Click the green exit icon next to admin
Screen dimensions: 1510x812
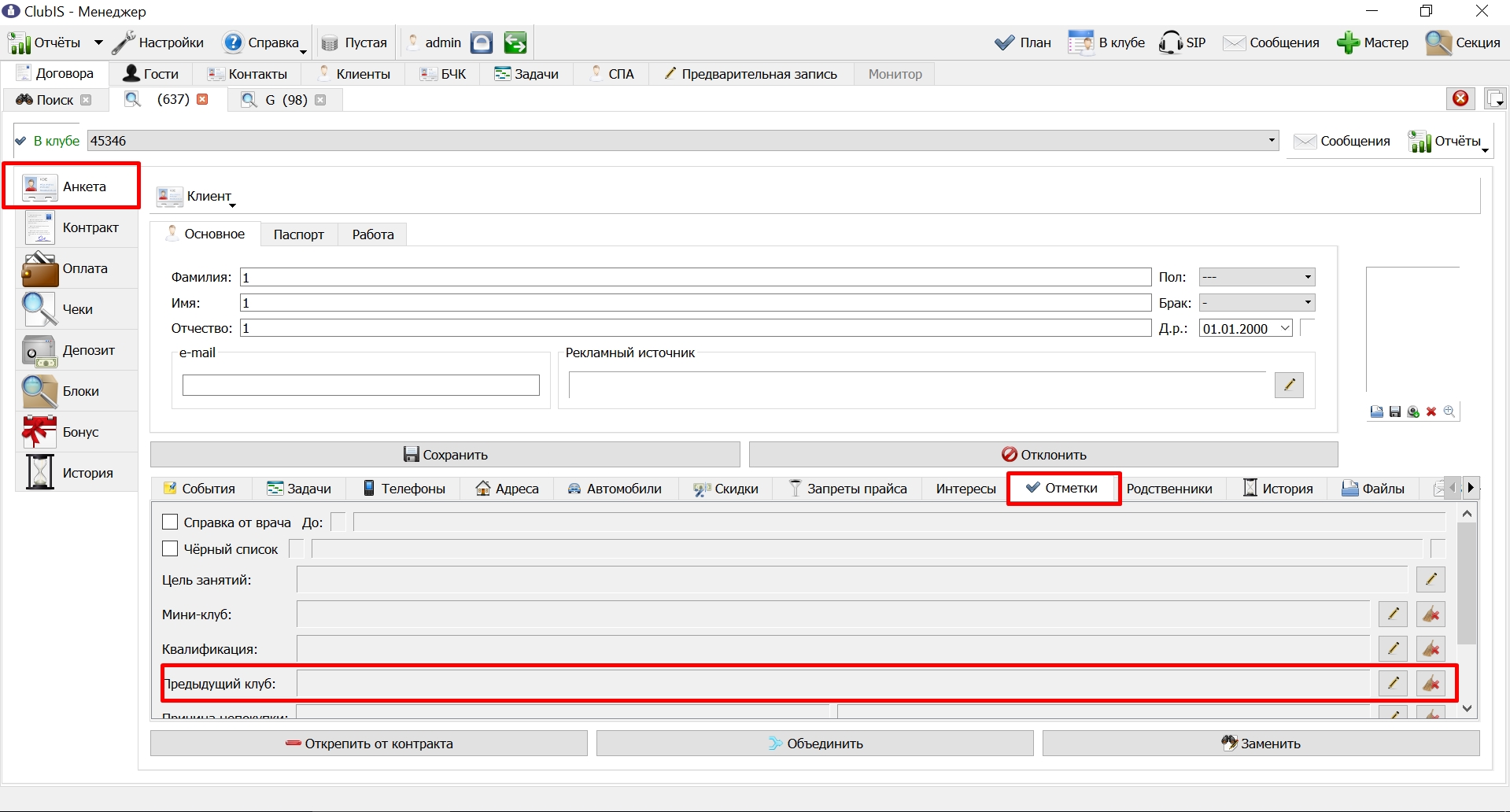click(515, 42)
